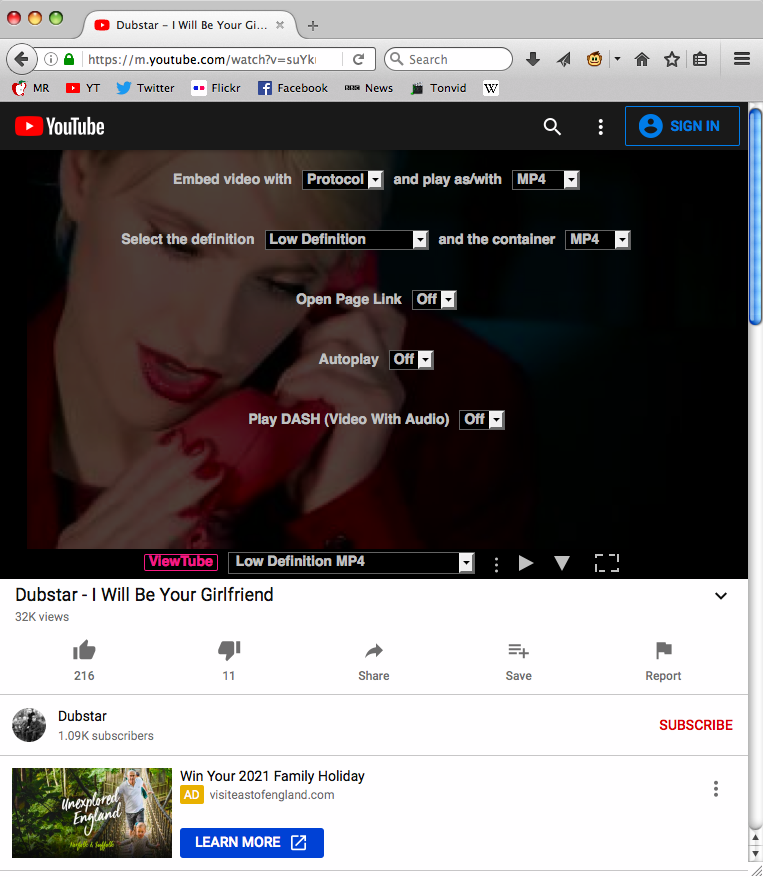Screen dimensions: 763x877
Task: Open the ad options three-dot menu
Action: coord(715,789)
